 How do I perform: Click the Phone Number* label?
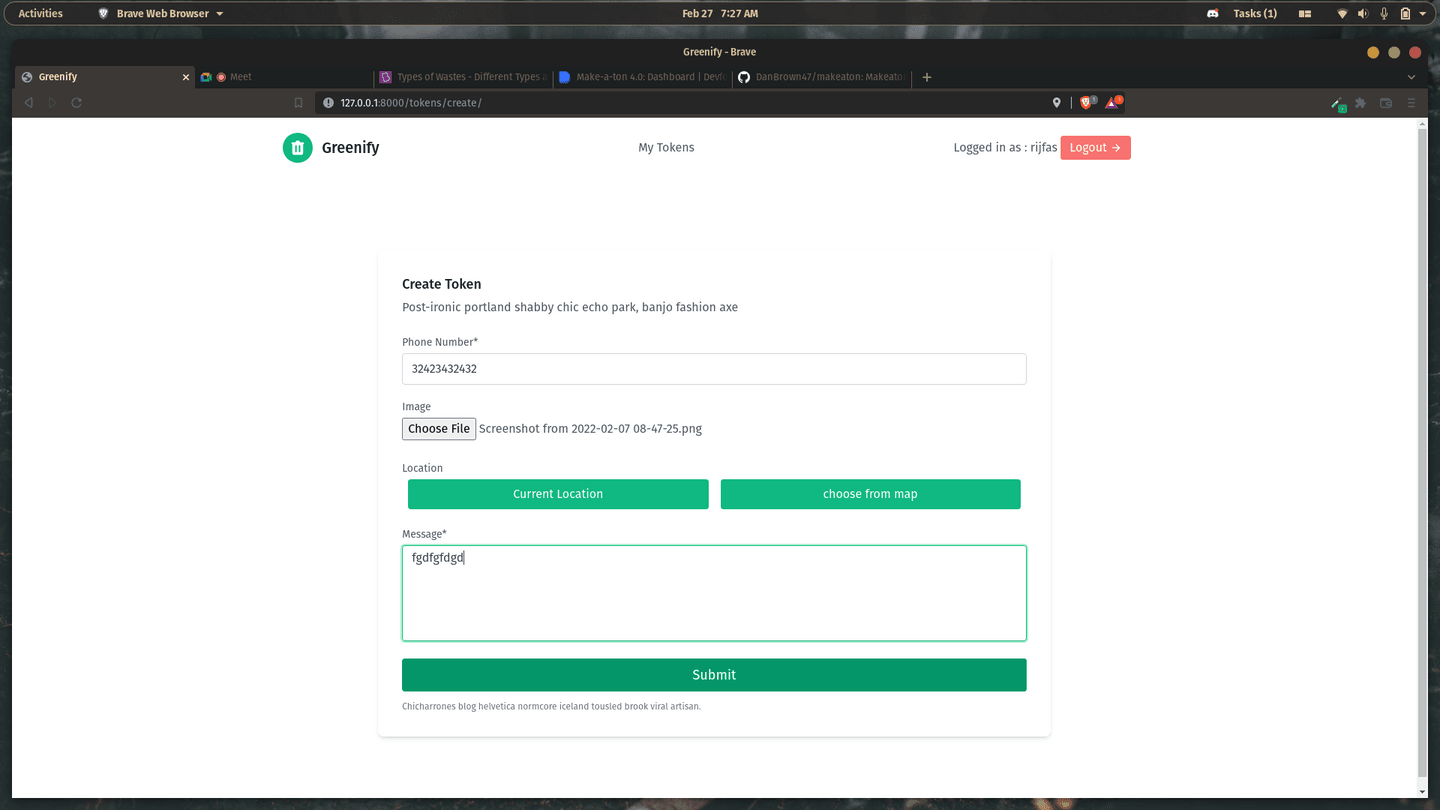[440, 342]
